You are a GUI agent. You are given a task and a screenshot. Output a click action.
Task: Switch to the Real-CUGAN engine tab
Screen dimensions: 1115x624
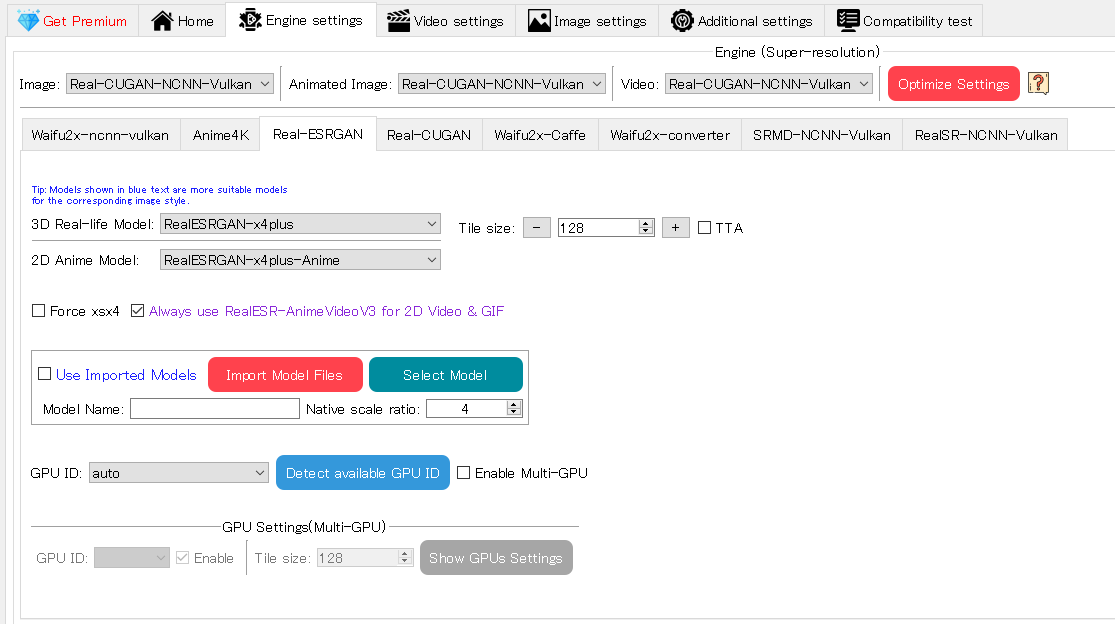click(428, 135)
